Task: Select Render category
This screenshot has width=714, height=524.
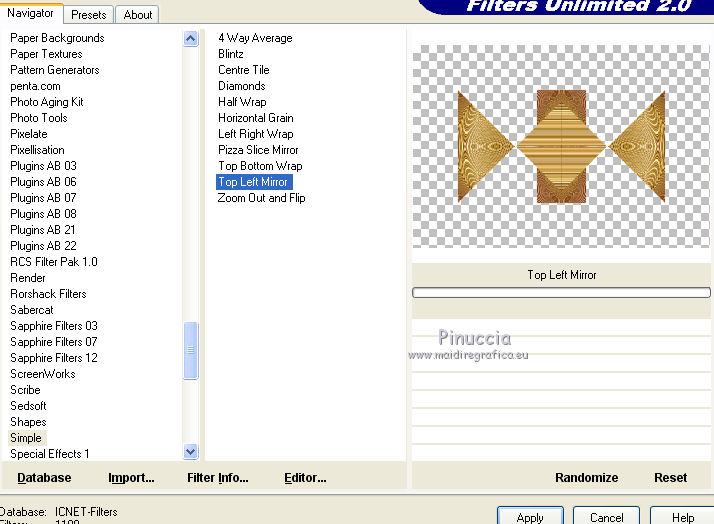Action: (x=28, y=278)
